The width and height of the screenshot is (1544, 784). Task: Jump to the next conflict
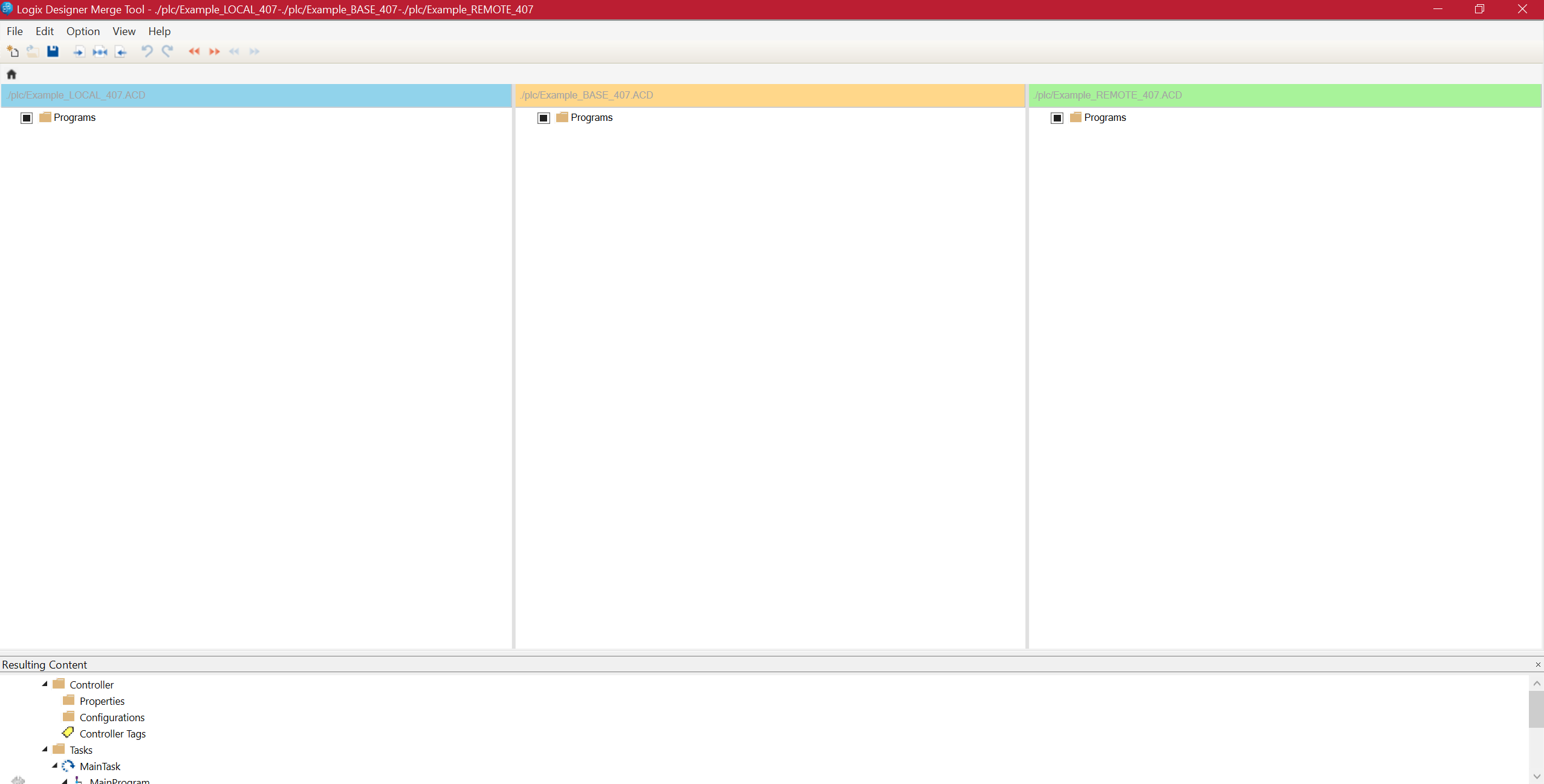[x=214, y=51]
